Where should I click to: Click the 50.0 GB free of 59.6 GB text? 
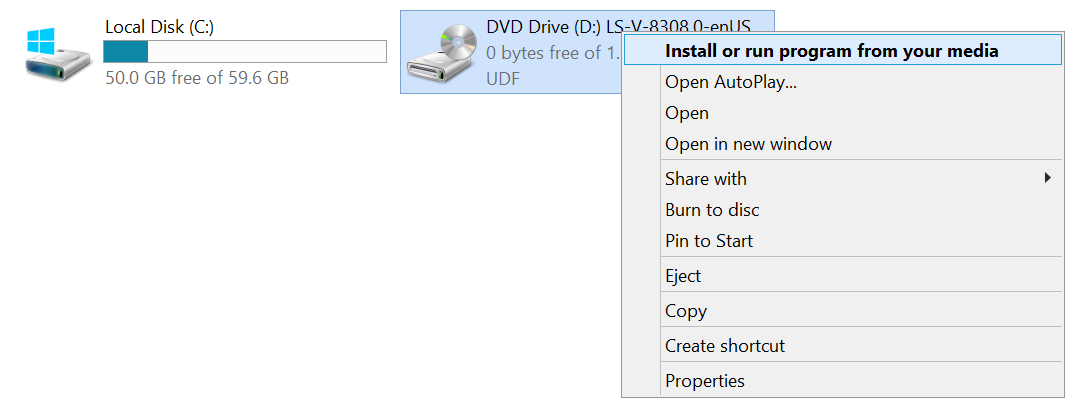[197, 78]
